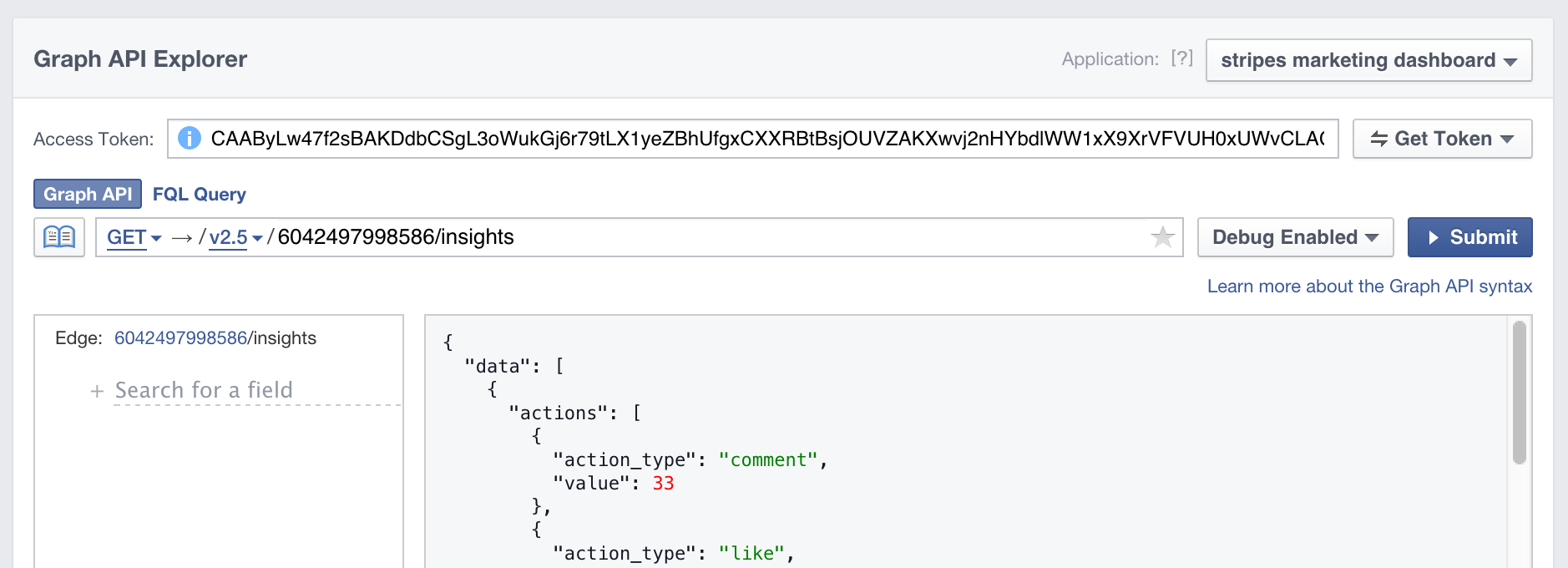The image size is (1568, 568).
Task: Open Learn more about the Graph API syntax
Action: click(x=1369, y=286)
